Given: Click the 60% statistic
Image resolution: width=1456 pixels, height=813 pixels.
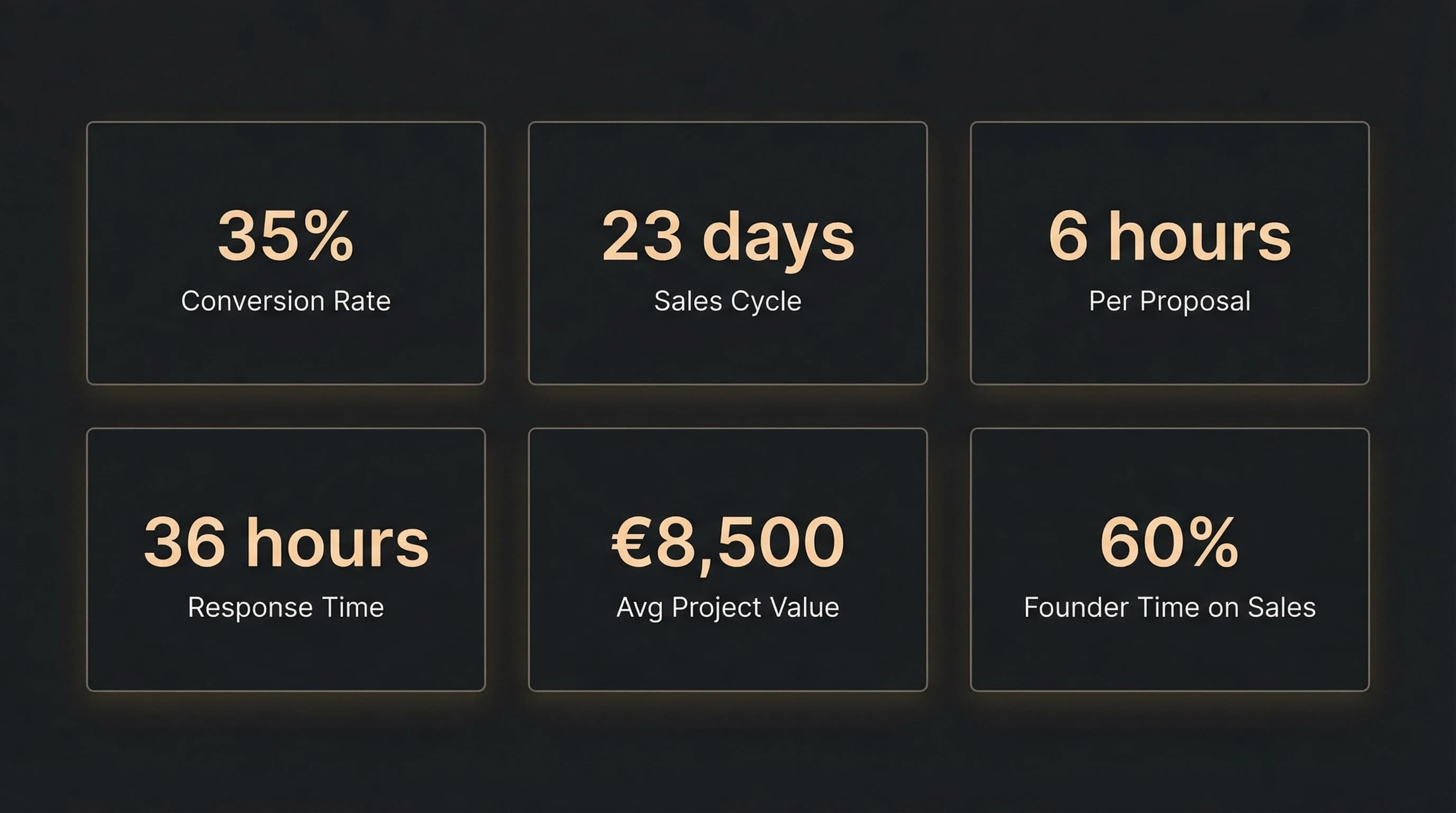Looking at the screenshot, I should (x=1169, y=543).
